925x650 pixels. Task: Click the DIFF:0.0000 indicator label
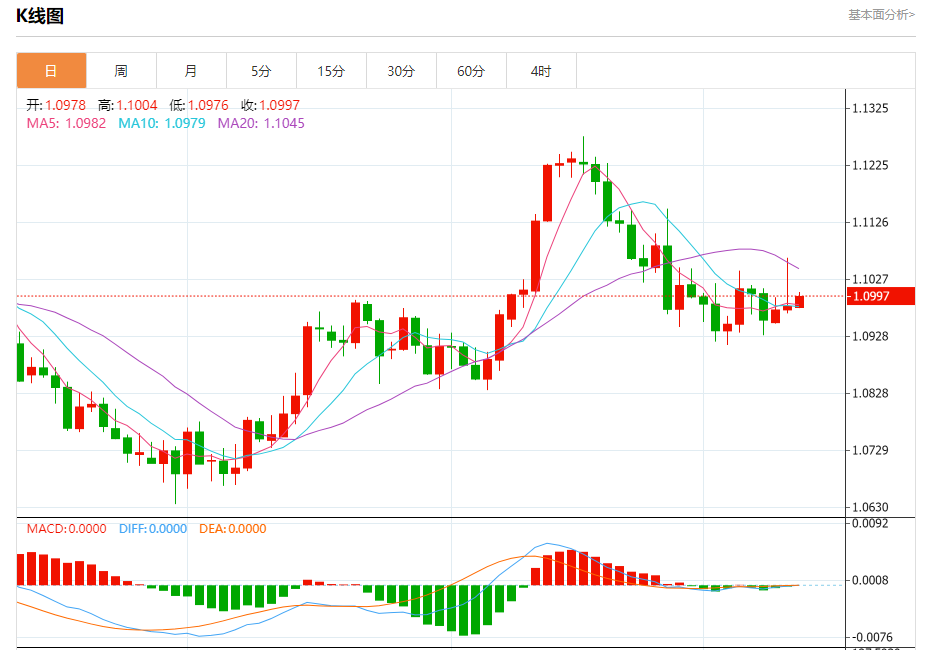click(153, 528)
